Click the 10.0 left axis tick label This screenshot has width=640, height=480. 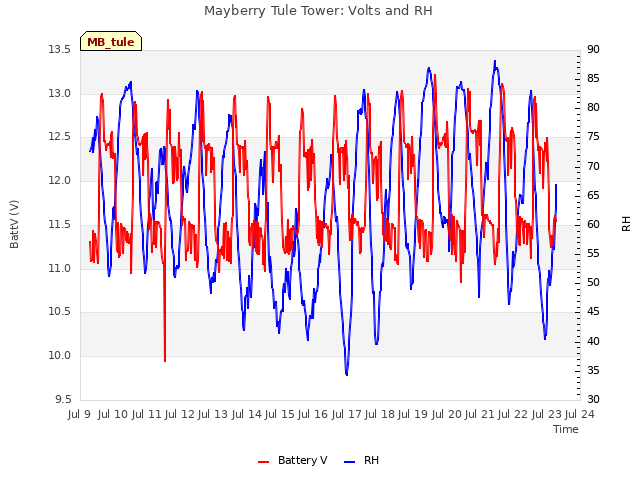(60, 356)
